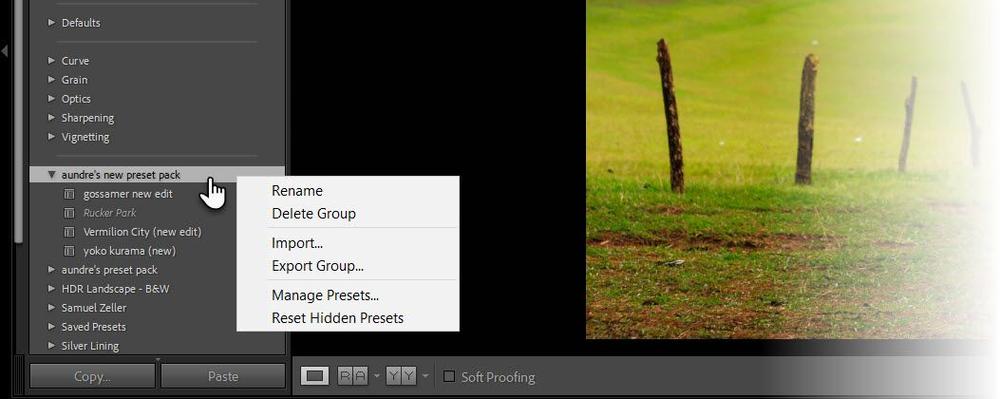This screenshot has height=399, width=1000.
Task: Choose Rename from the context menu
Action: (x=297, y=191)
